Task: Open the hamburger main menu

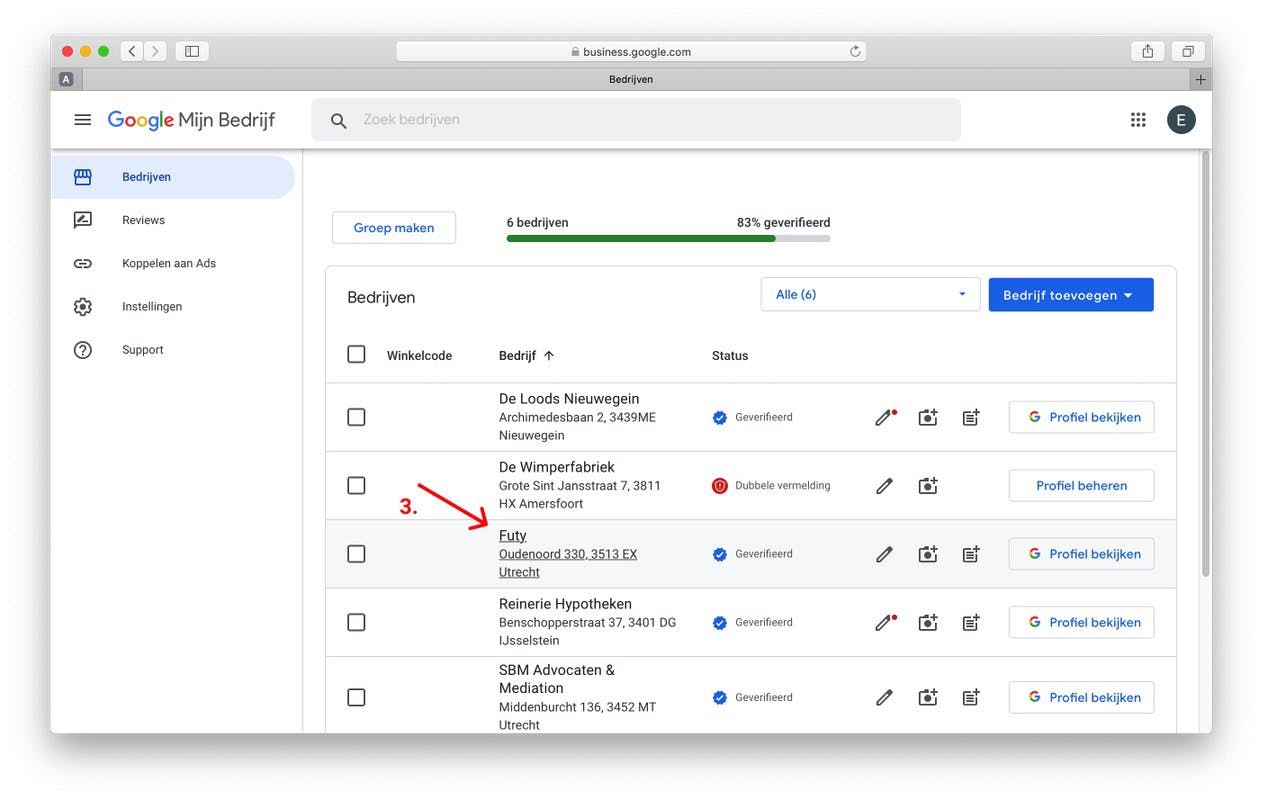Action: click(83, 120)
